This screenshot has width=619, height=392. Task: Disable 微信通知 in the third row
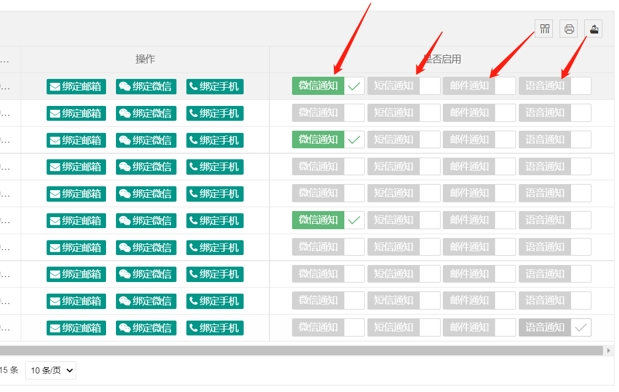[x=328, y=139]
